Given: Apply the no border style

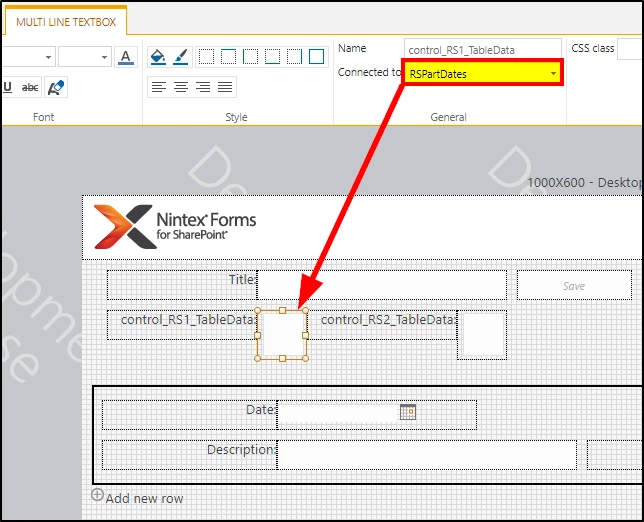Looking at the screenshot, I should (206, 57).
